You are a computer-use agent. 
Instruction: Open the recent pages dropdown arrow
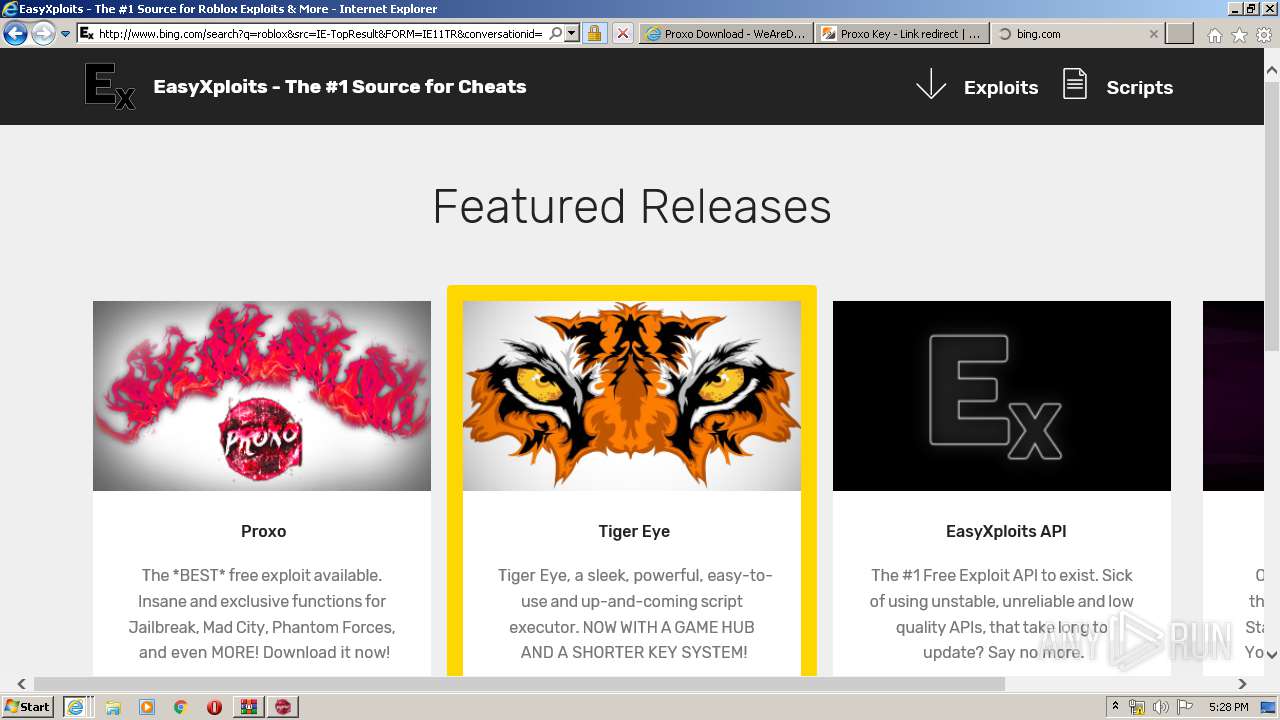pyautogui.click(x=66, y=34)
